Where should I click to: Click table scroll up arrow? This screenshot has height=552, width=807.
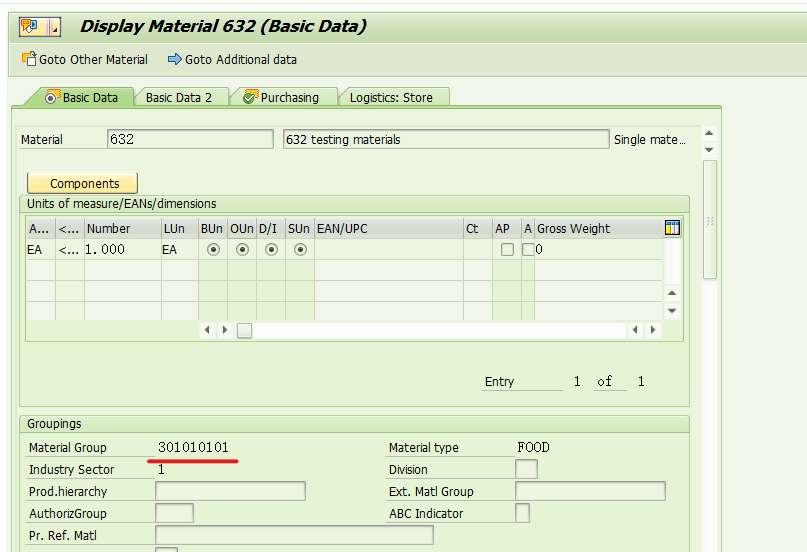pos(672,293)
